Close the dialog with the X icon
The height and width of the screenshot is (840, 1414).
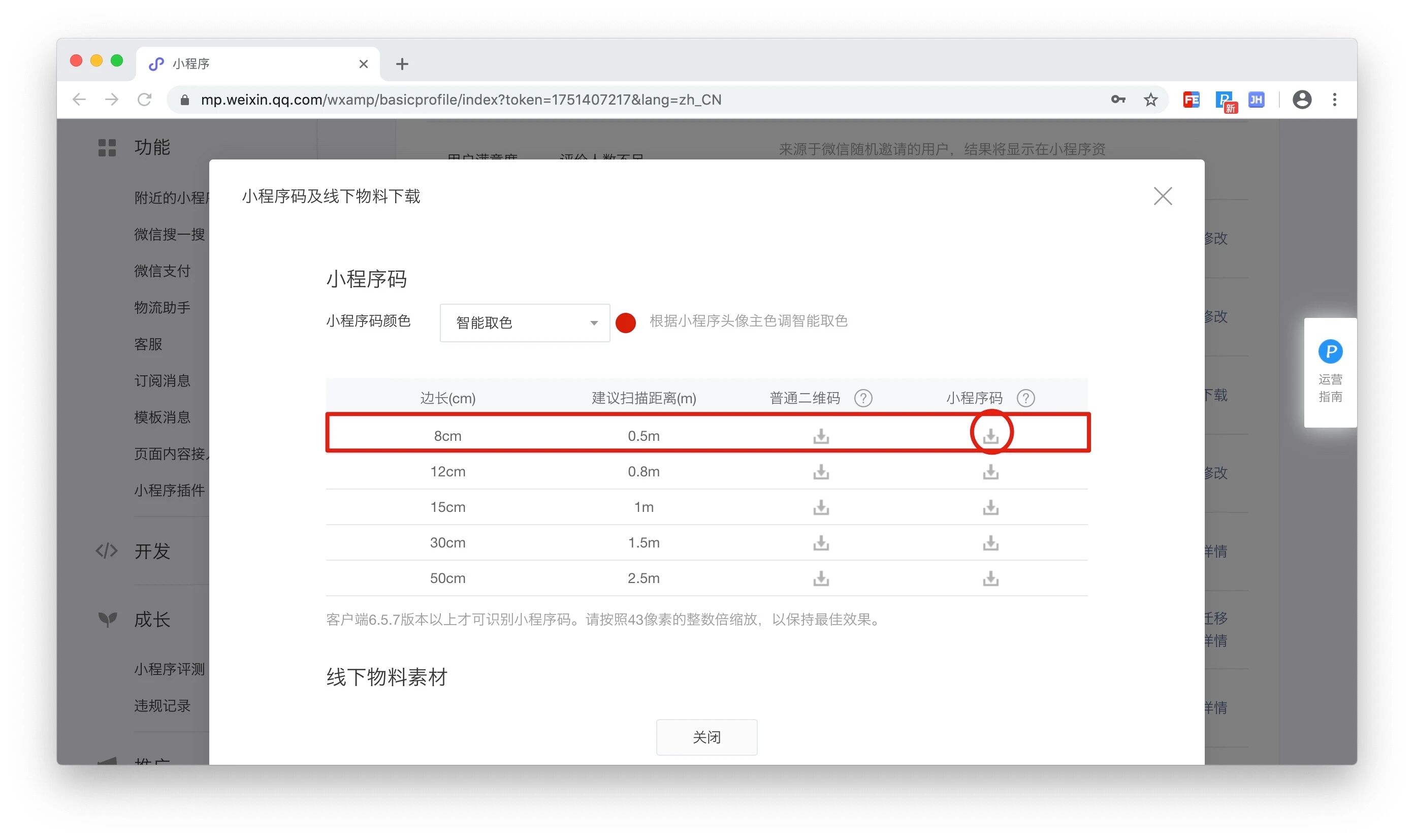coord(1162,197)
